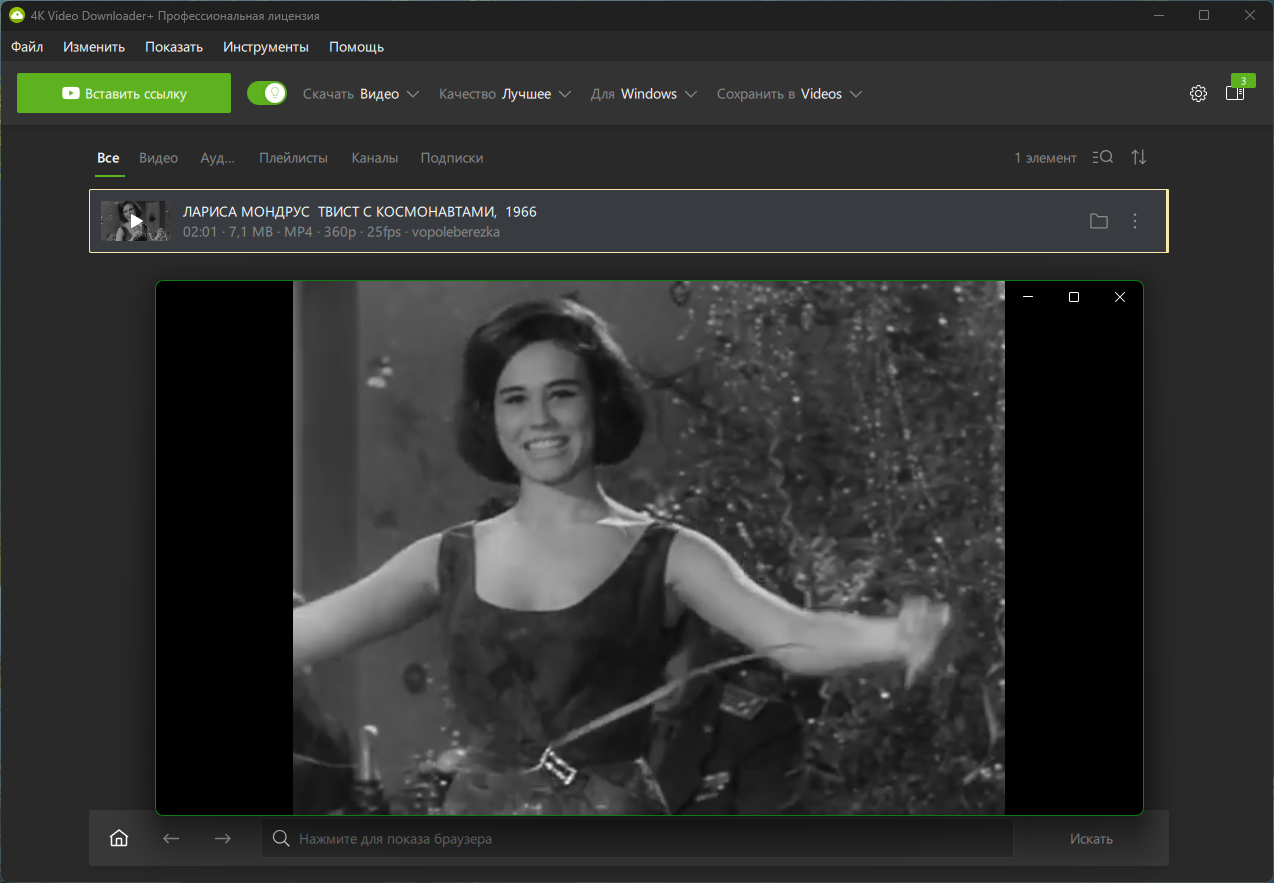The width and height of the screenshot is (1274, 883).
Task: Click the browser address search field
Action: pos(640,839)
